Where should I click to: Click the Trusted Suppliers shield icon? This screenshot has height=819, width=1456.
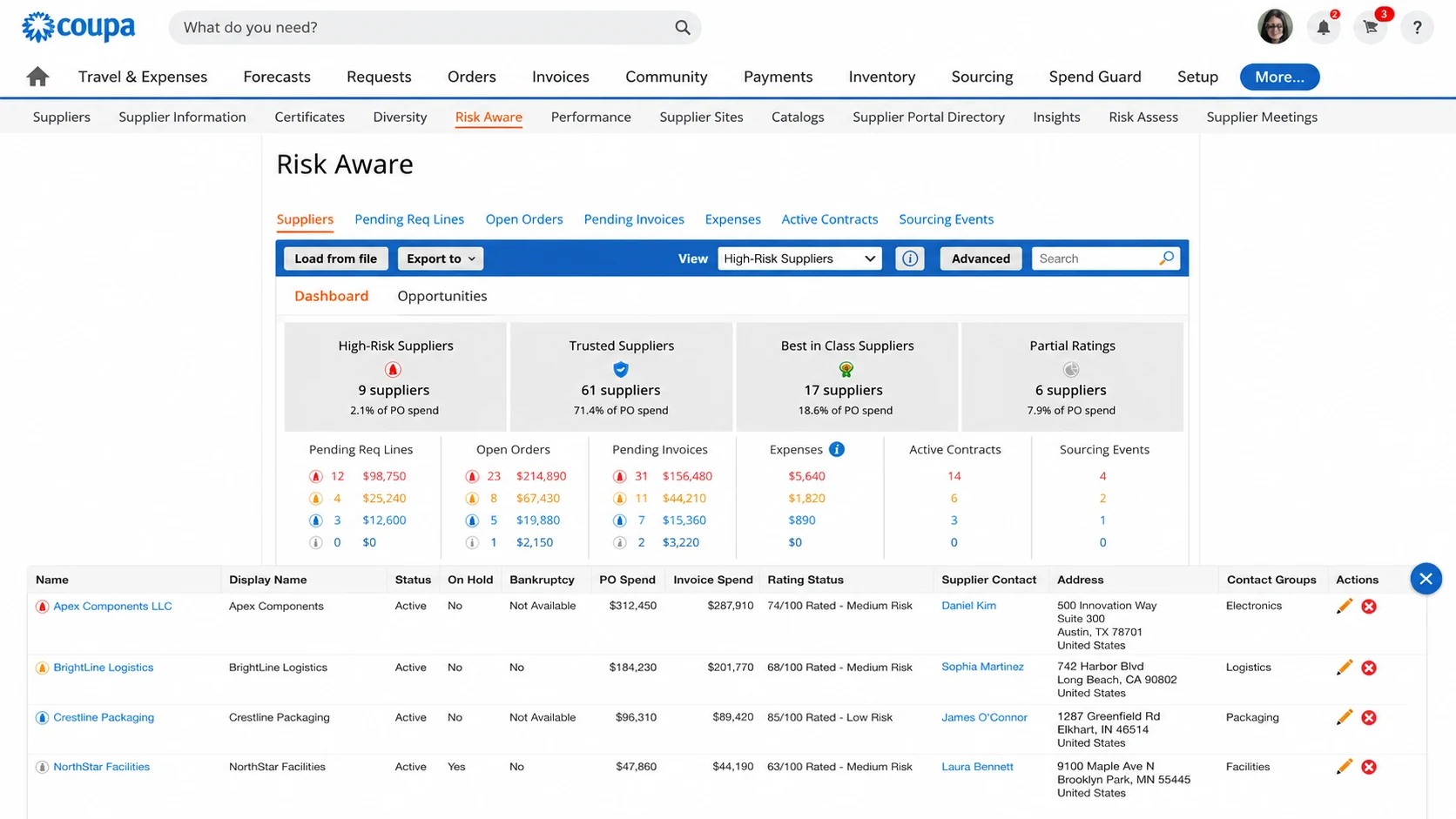[621, 369]
